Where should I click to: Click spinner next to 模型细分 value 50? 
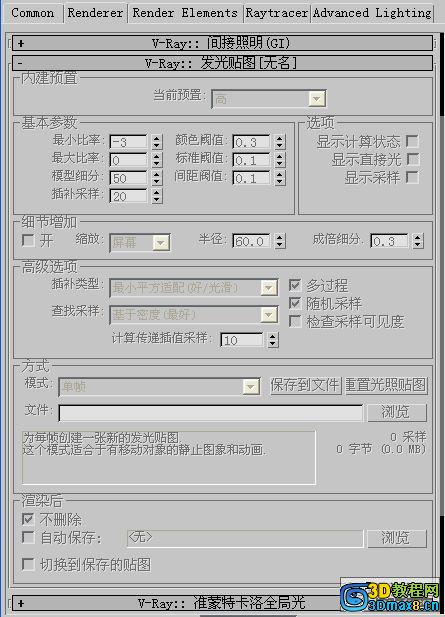pyautogui.click(x=157, y=178)
